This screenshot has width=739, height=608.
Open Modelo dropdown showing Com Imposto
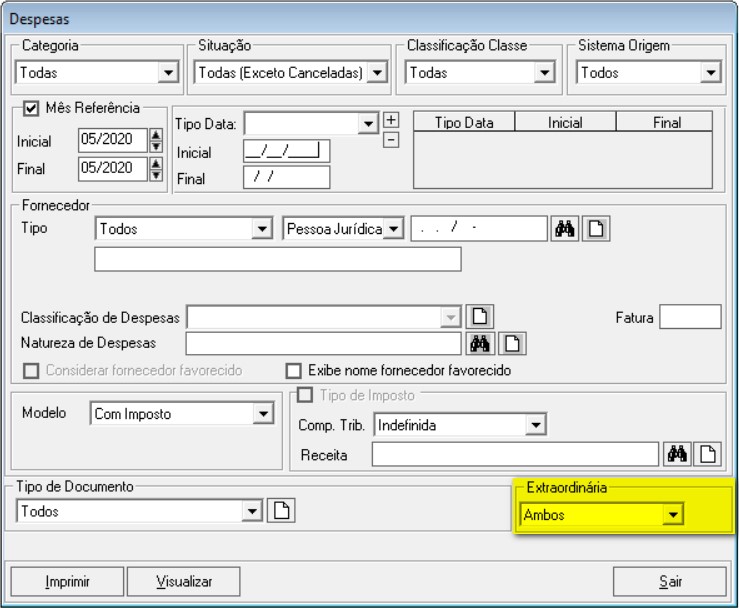click(x=263, y=414)
